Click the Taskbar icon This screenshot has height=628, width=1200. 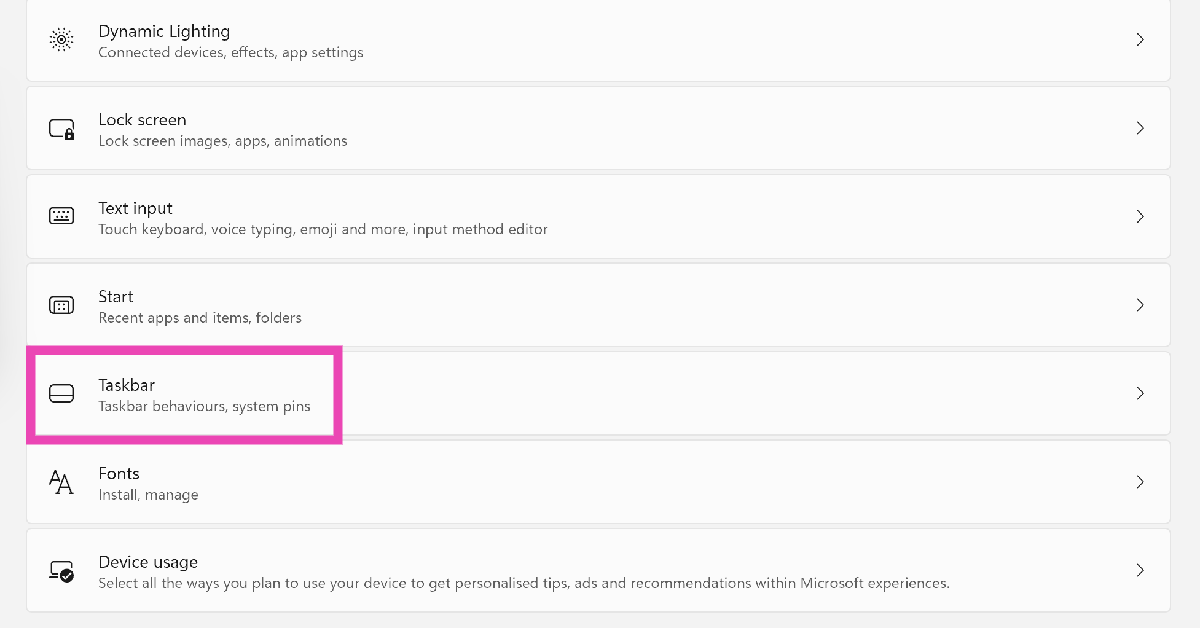[x=61, y=394]
